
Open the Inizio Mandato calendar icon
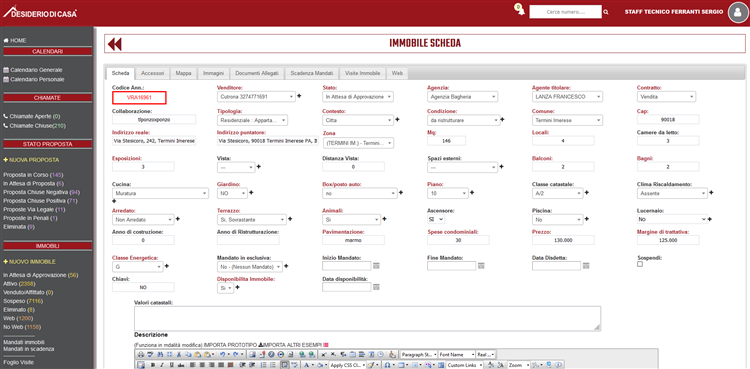click(376, 266)
